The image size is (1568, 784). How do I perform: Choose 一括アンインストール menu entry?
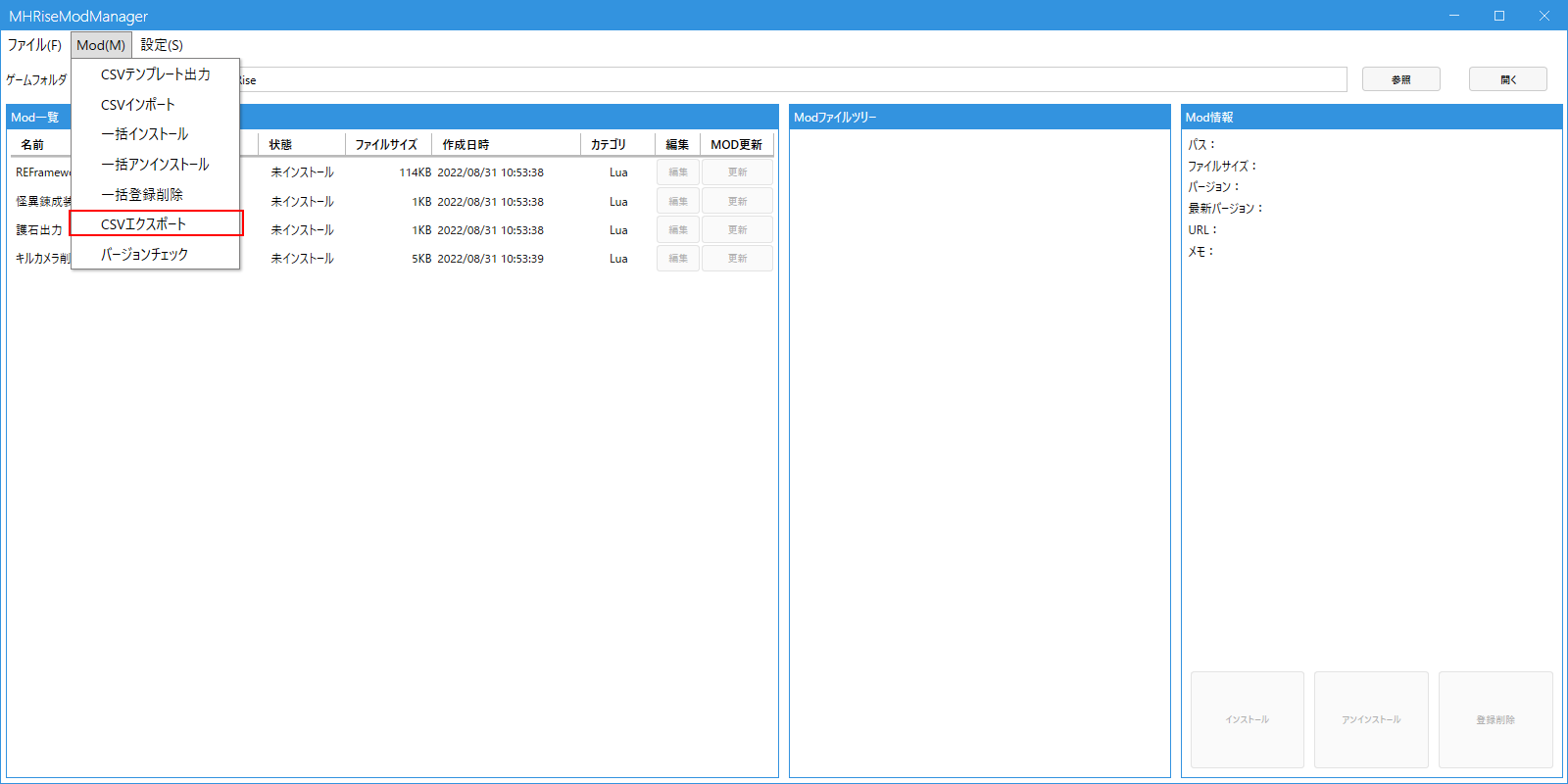pos(156,165)
